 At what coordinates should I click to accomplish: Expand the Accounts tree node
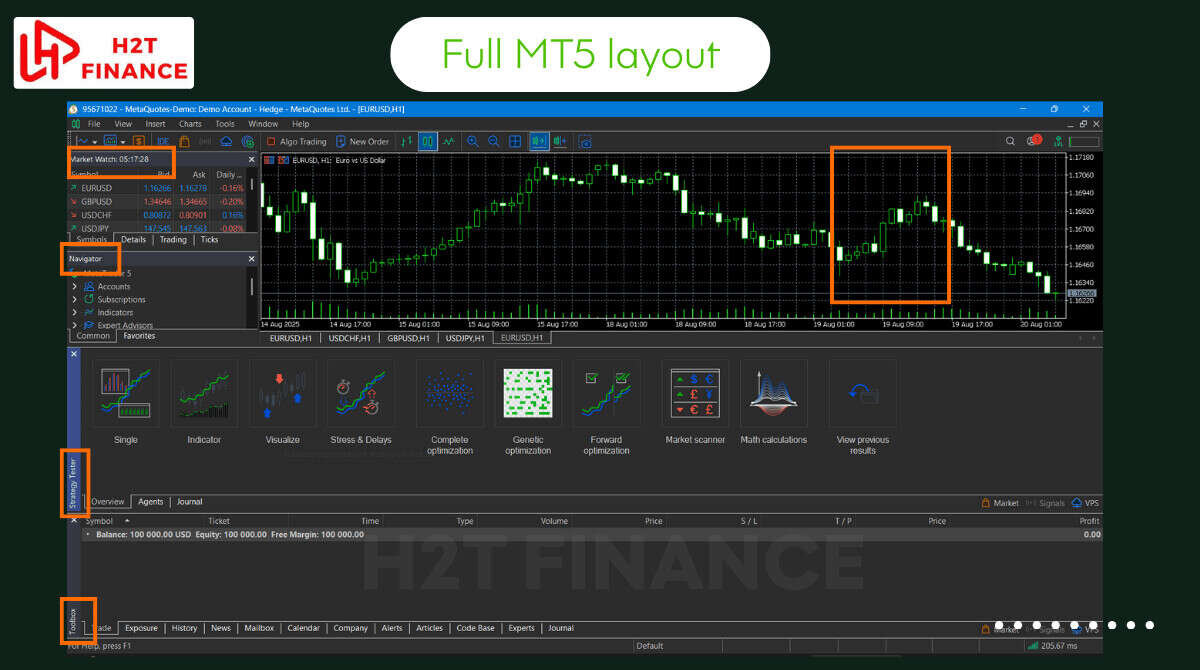(75, 286)
